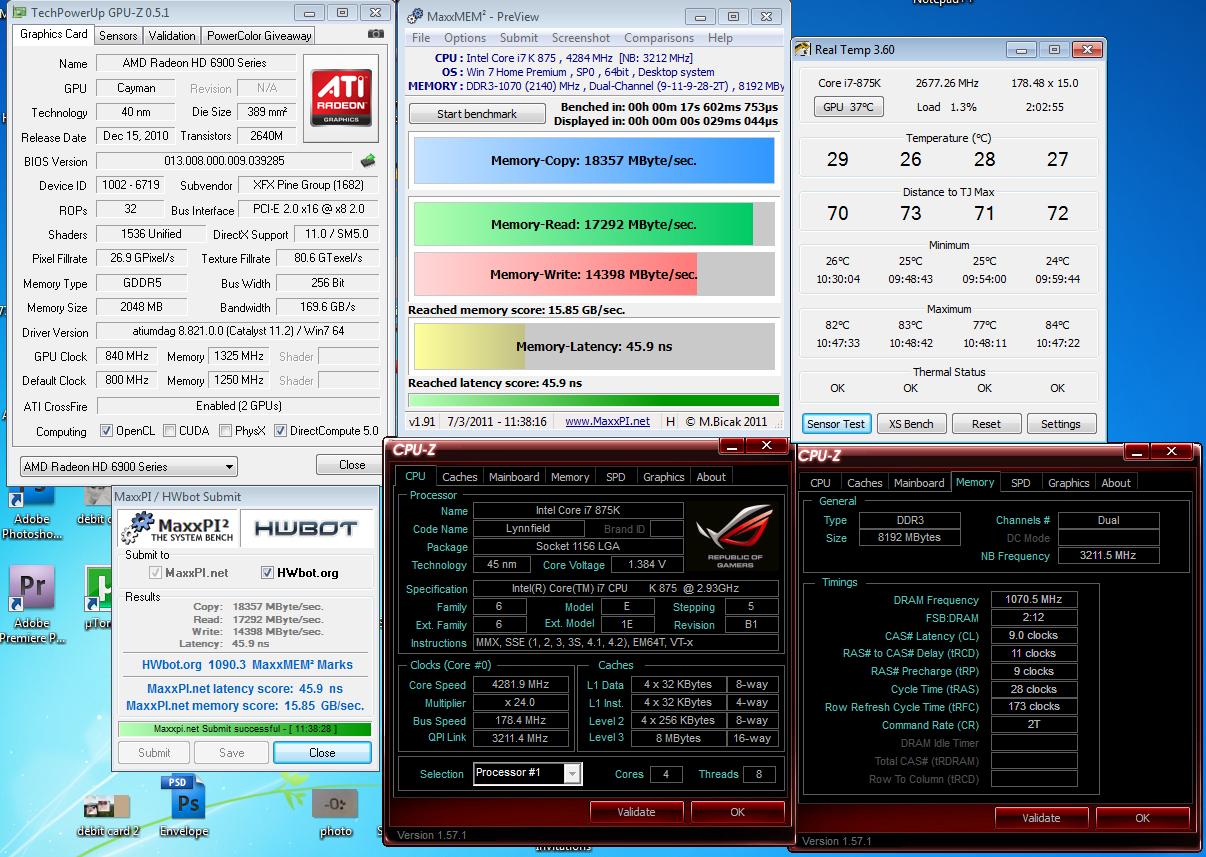Open the Envelope PSD desktop file

click(x=184, y=807)
